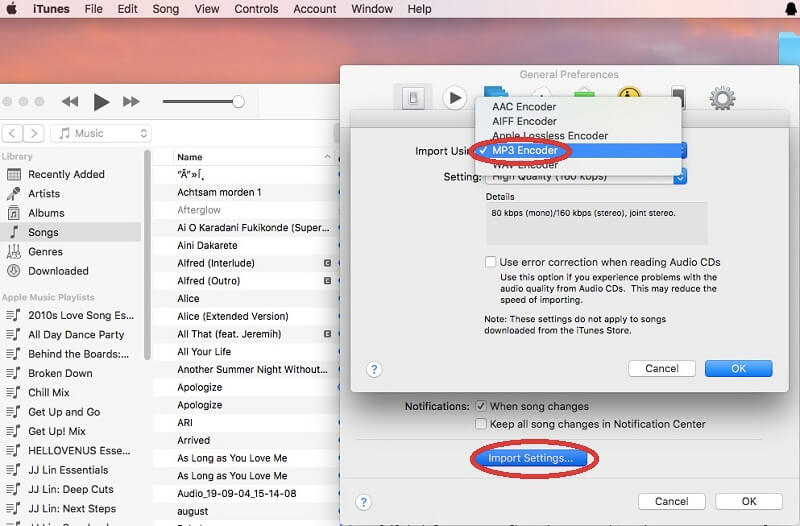
Task: Open the Broken Down playlist
Action: click(x=60, y=373)
